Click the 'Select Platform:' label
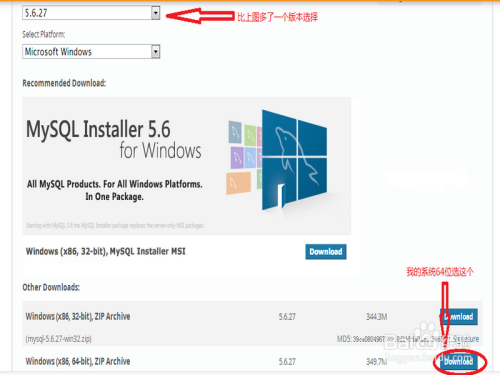500x375 pixels. (44, 34)
